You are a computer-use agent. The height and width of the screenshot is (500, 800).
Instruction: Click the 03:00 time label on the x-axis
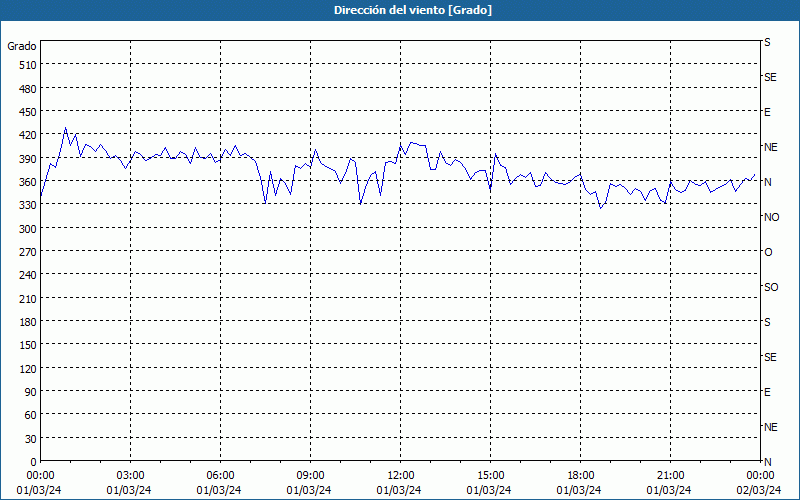[x=130, y=476]
